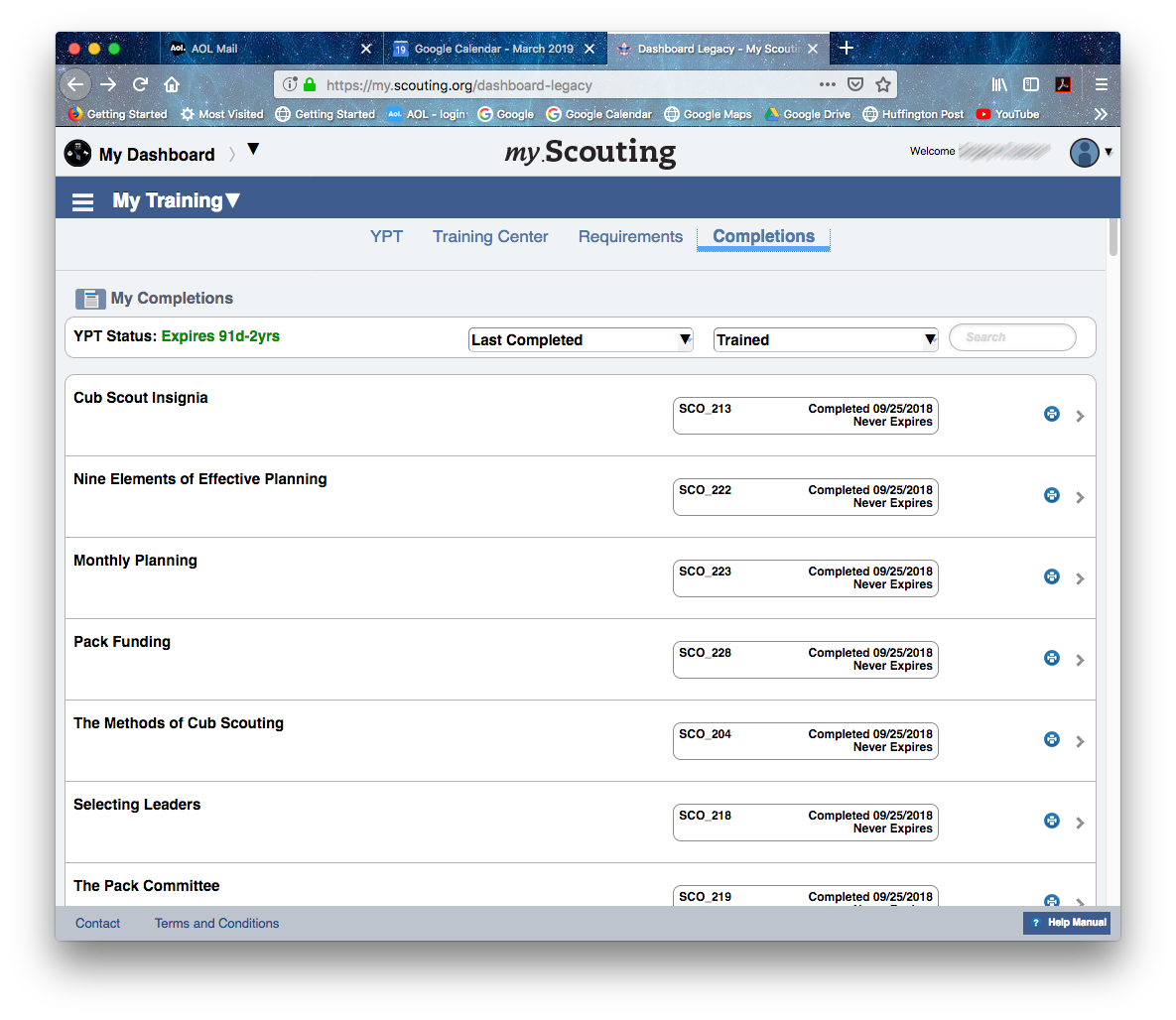Click the user profile avatar icon
Image resolution: width=1176 pixels, height=1020 pixels.
(1084, 152)
